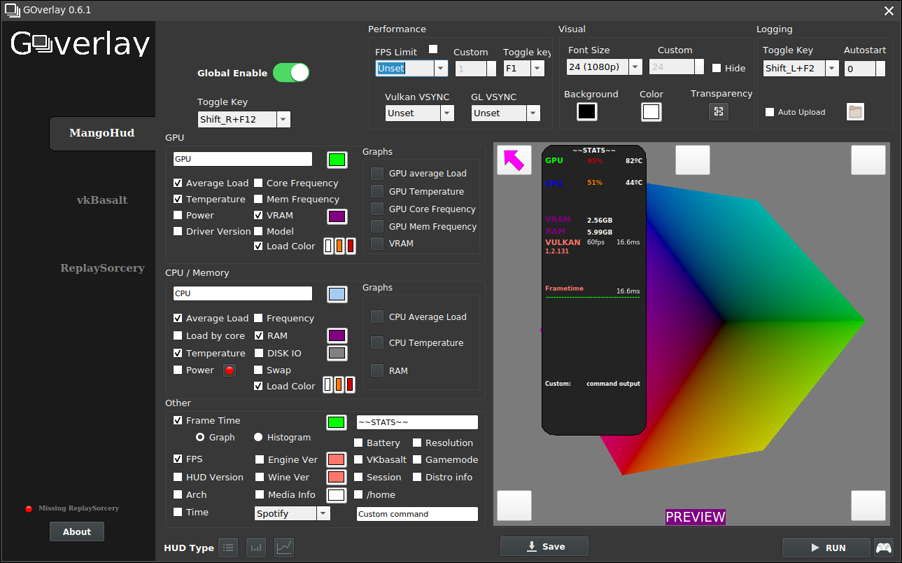Change the Engine Ver salmon color swatch
Viewport: 902px width, 563px height.
tap(337, 459)
